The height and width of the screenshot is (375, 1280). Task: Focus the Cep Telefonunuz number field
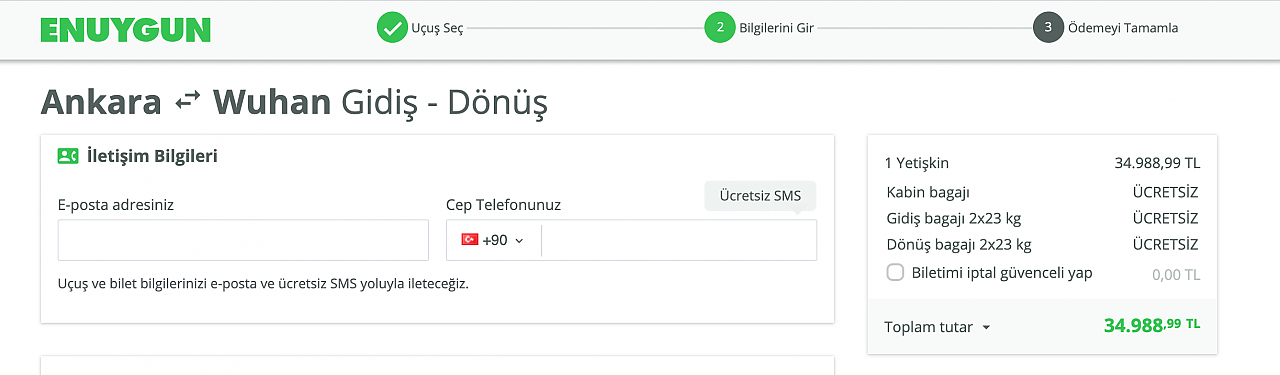click(679, 240)
